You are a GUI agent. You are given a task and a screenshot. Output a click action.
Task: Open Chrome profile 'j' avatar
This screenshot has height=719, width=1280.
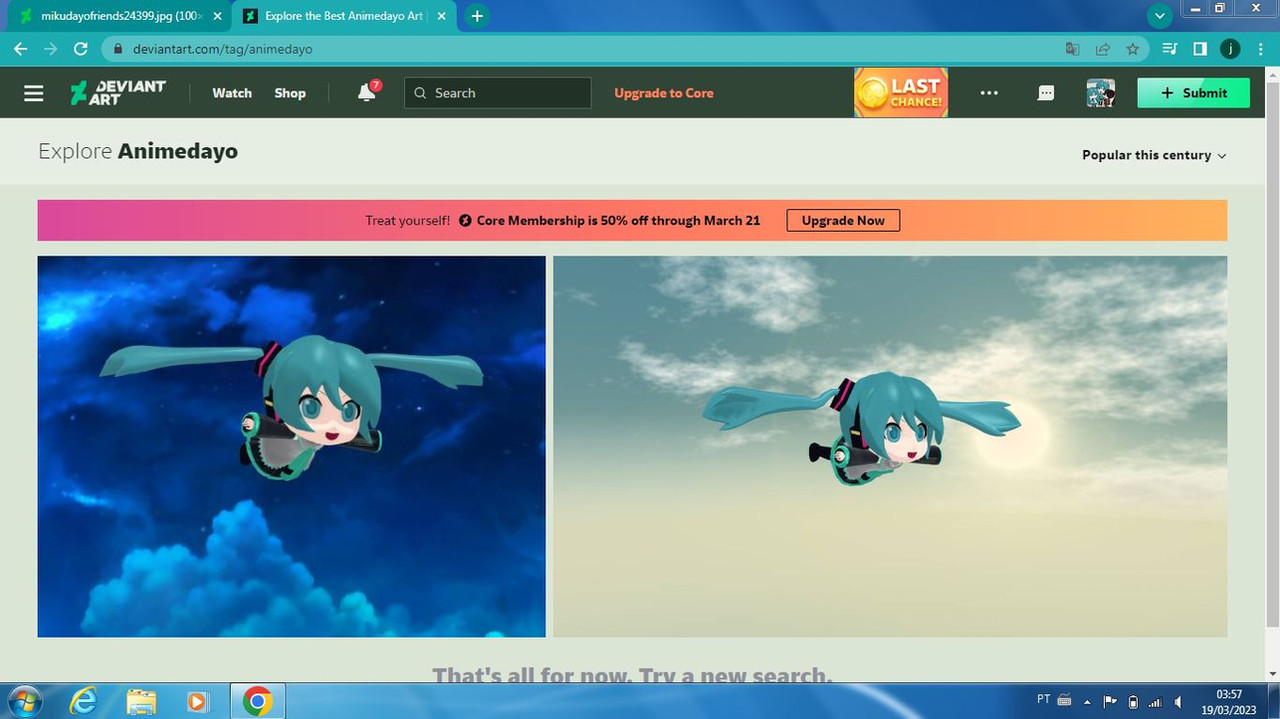[x=1230, y=48]
